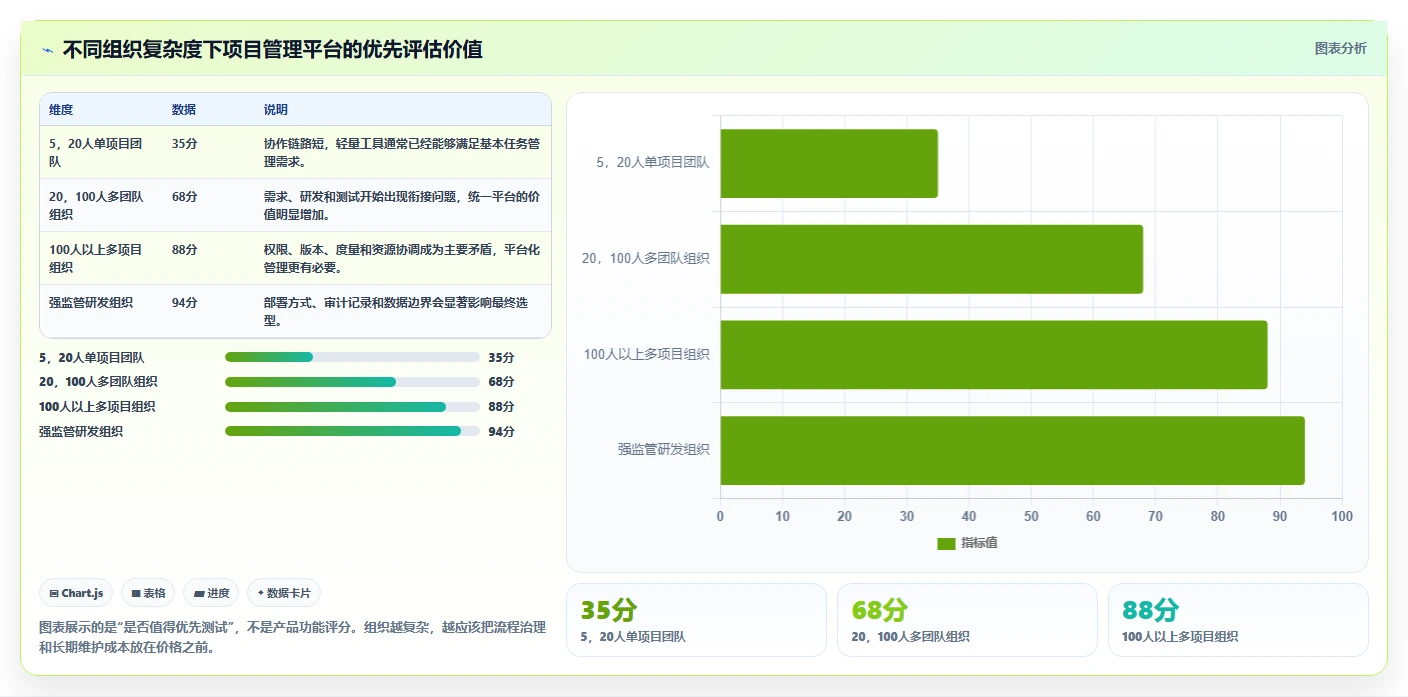Click the chart bar for 20，100人多团队组织
The image size is (1408, 697).
tap(931, 259)
